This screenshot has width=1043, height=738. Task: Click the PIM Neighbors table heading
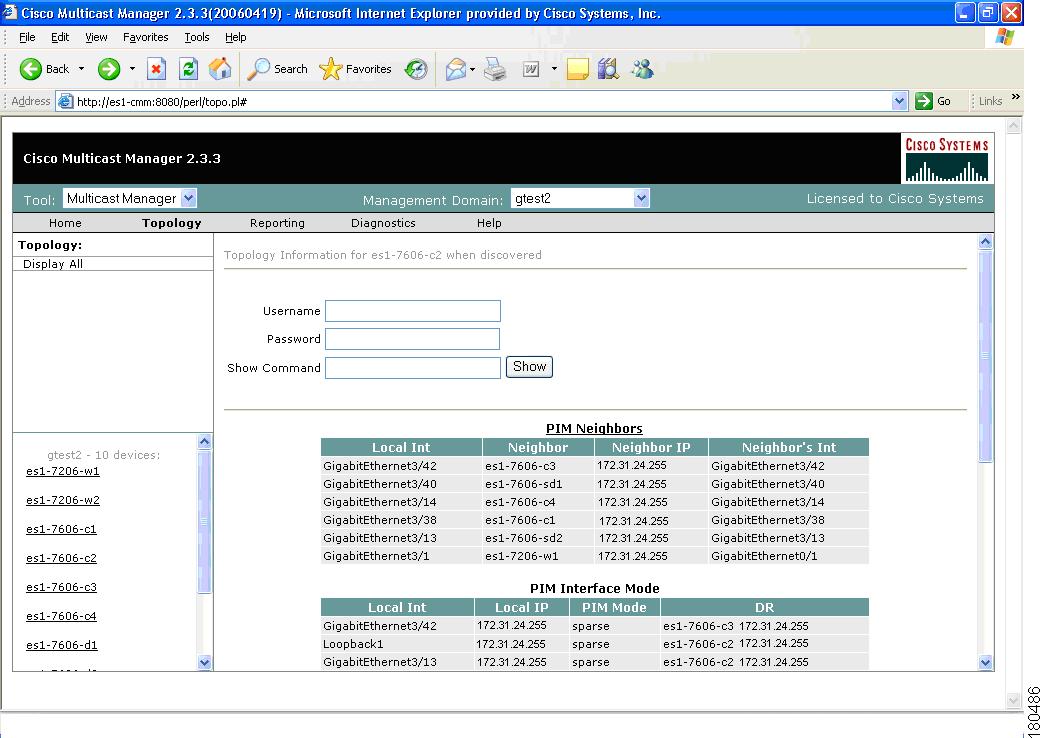pyautogui.click(x=594, y=429)
